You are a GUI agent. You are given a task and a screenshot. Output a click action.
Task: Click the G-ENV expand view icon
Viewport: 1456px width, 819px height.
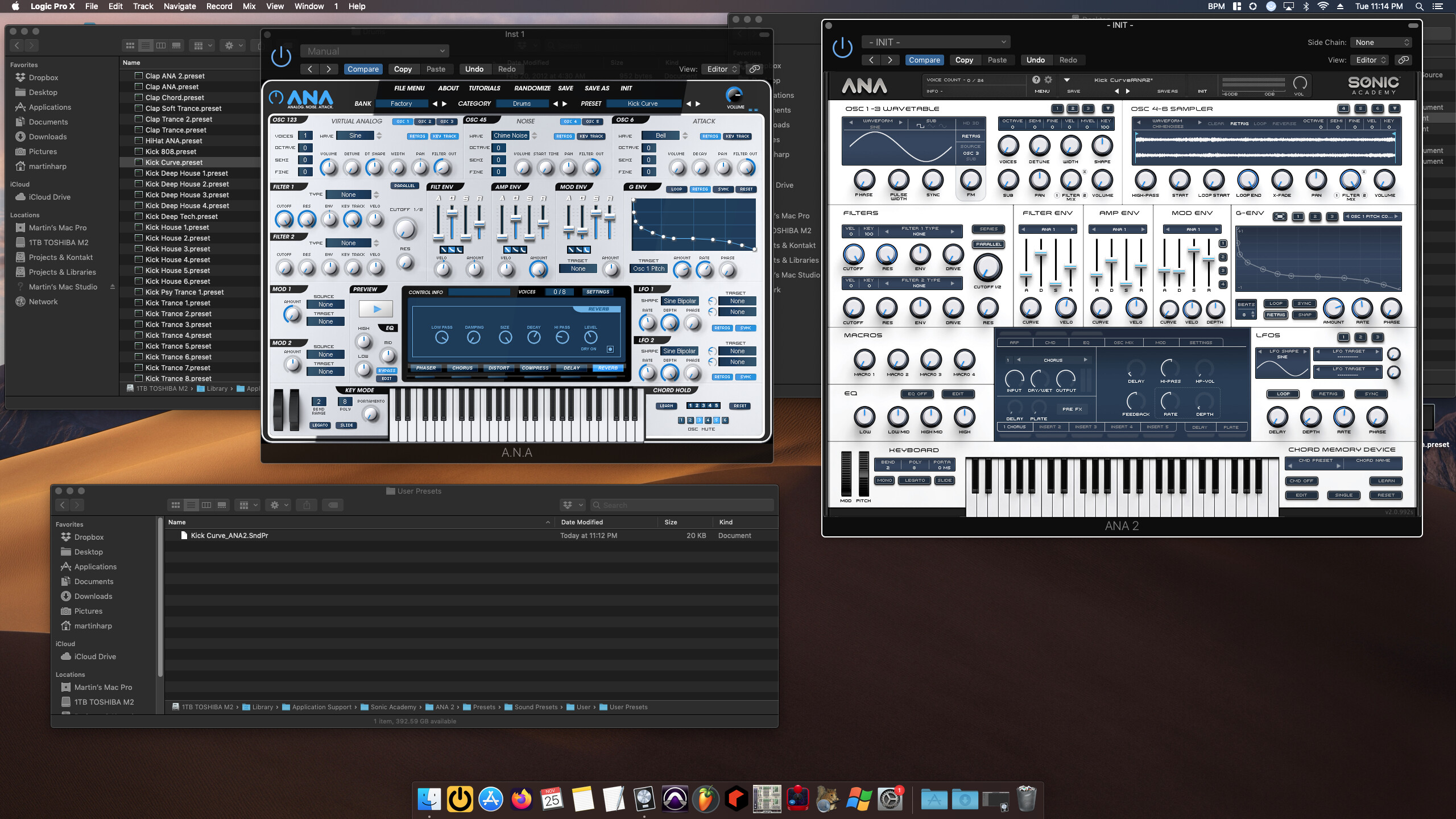[1280, 216]
